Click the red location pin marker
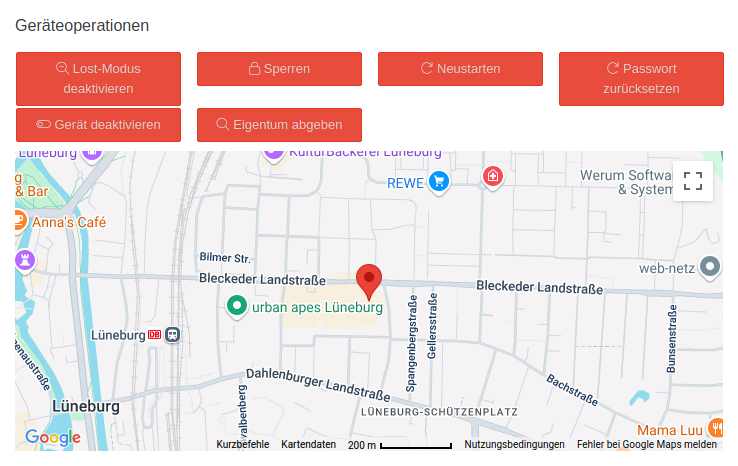 [369, 281]
